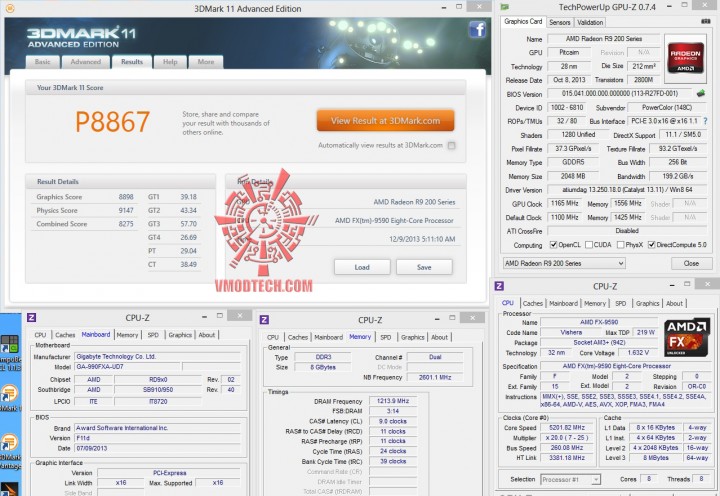Click the Manufacturer field Gigabyte Technology Co. Ltd.

[x=157, y=356]
